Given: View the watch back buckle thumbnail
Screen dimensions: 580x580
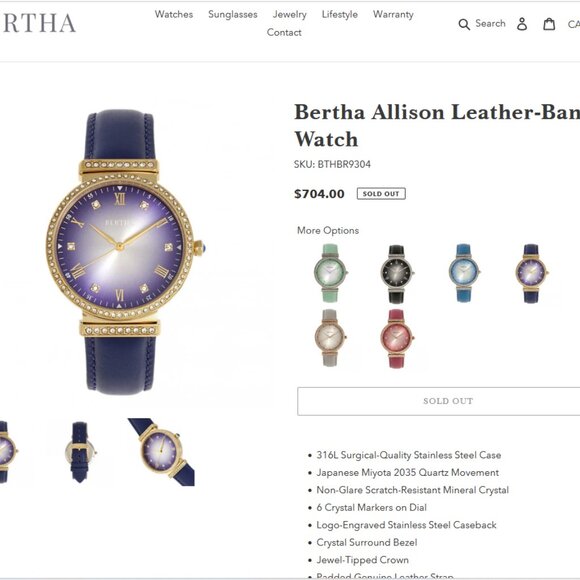Looking at the screenshot, I should 80,452.
